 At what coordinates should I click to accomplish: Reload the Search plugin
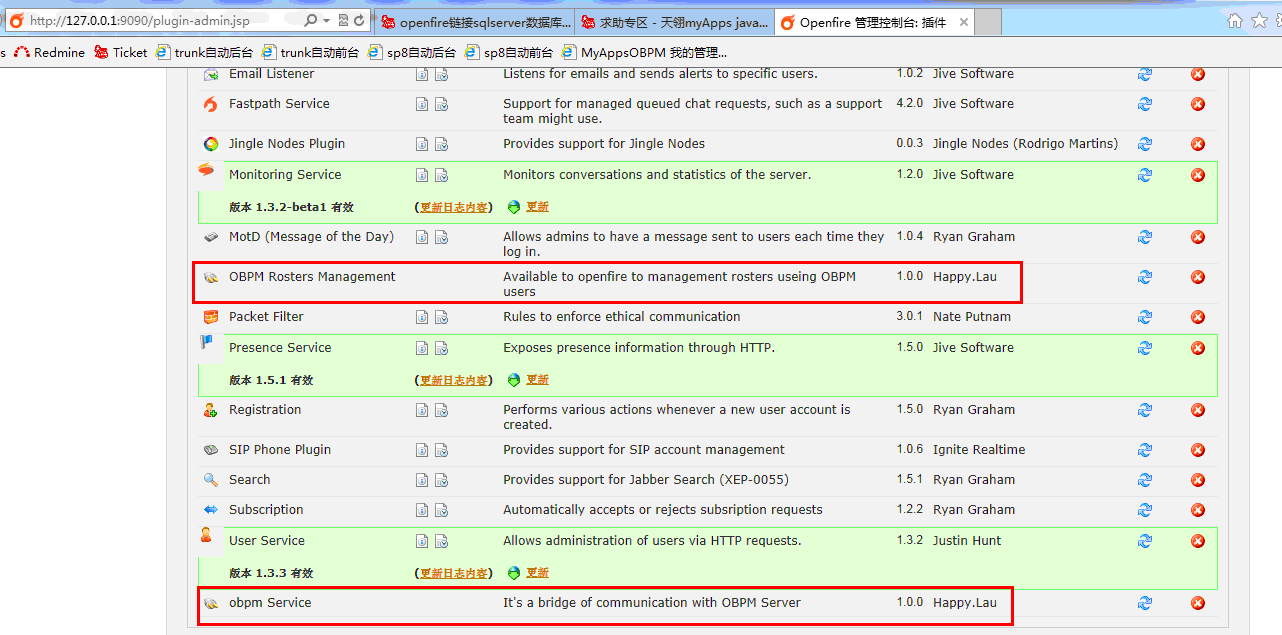tap(1145, 480)
